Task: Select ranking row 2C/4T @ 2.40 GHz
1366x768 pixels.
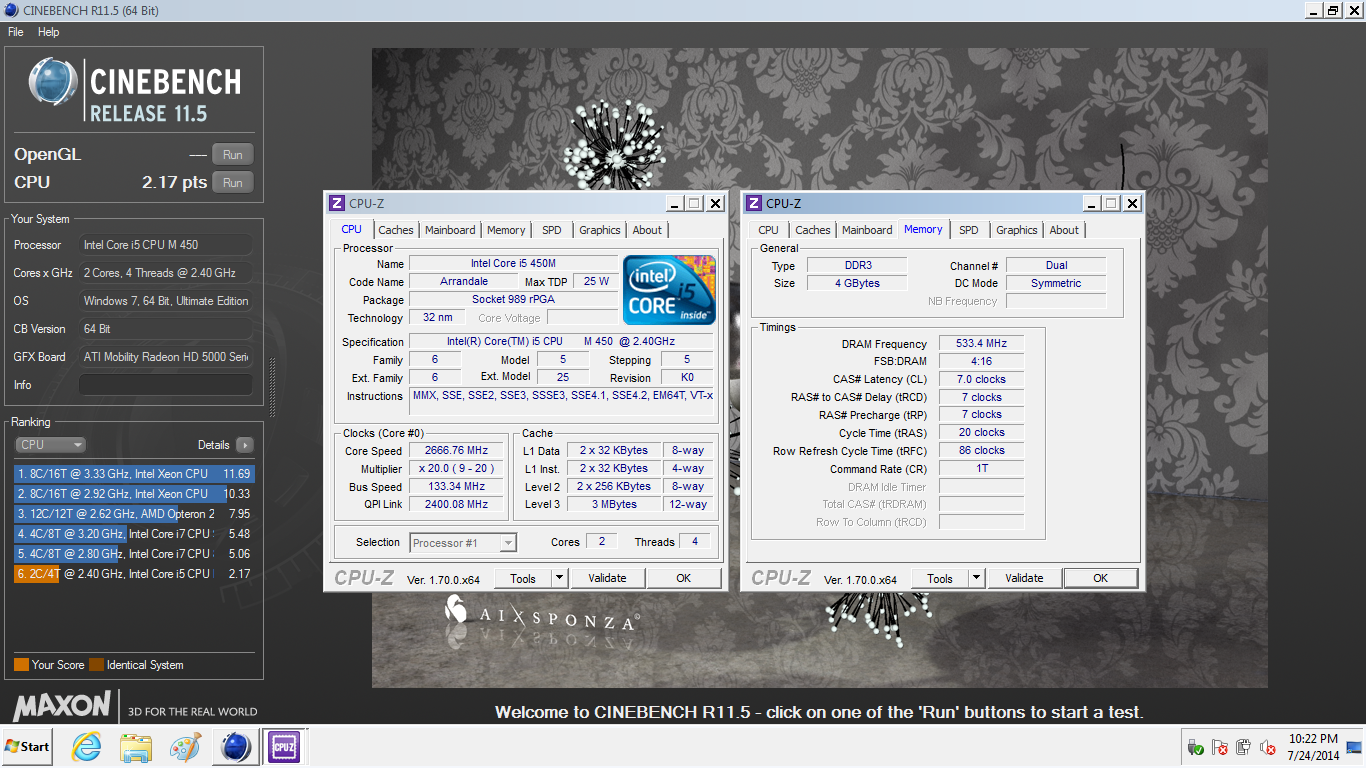Action: 134,574
